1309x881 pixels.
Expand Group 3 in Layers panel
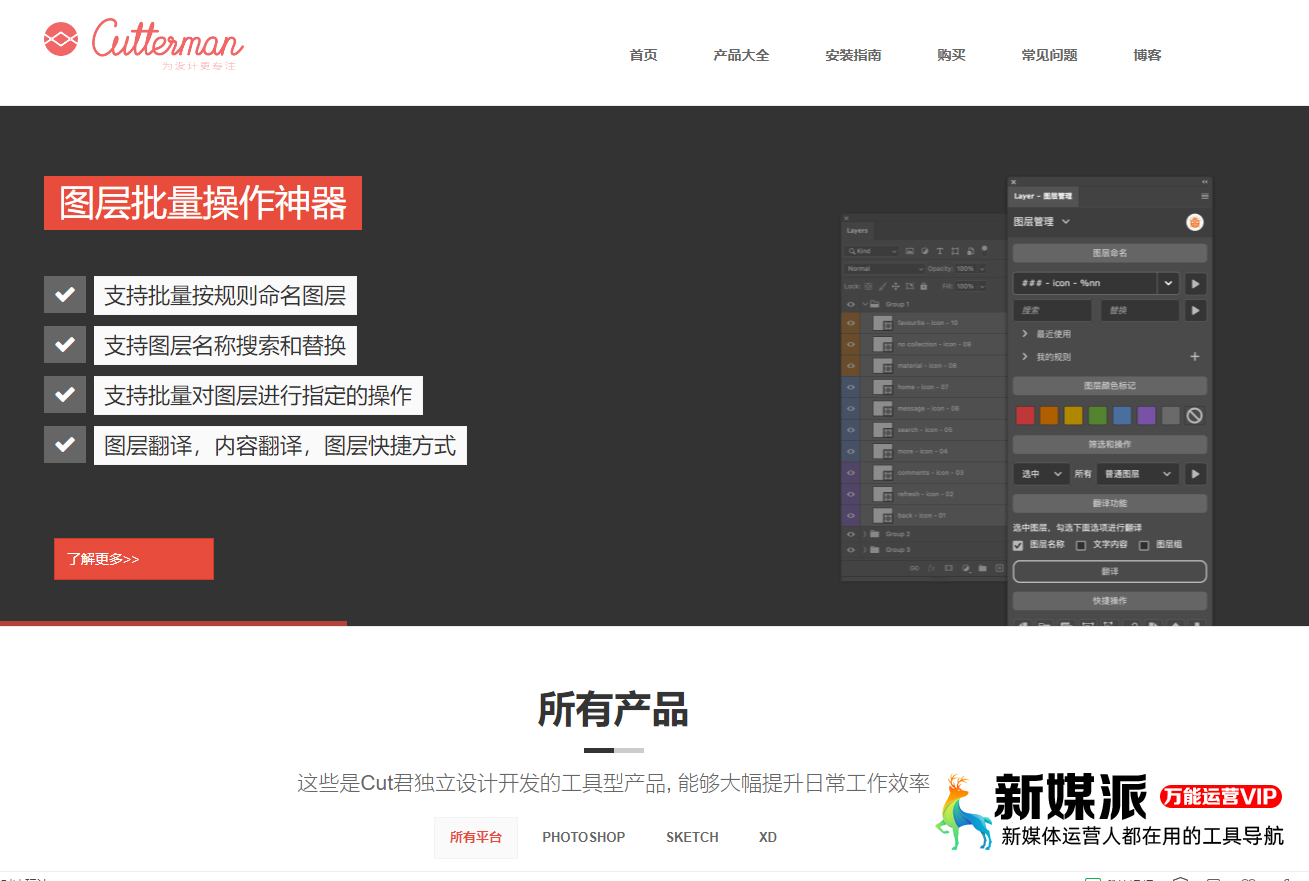(865, 550)
